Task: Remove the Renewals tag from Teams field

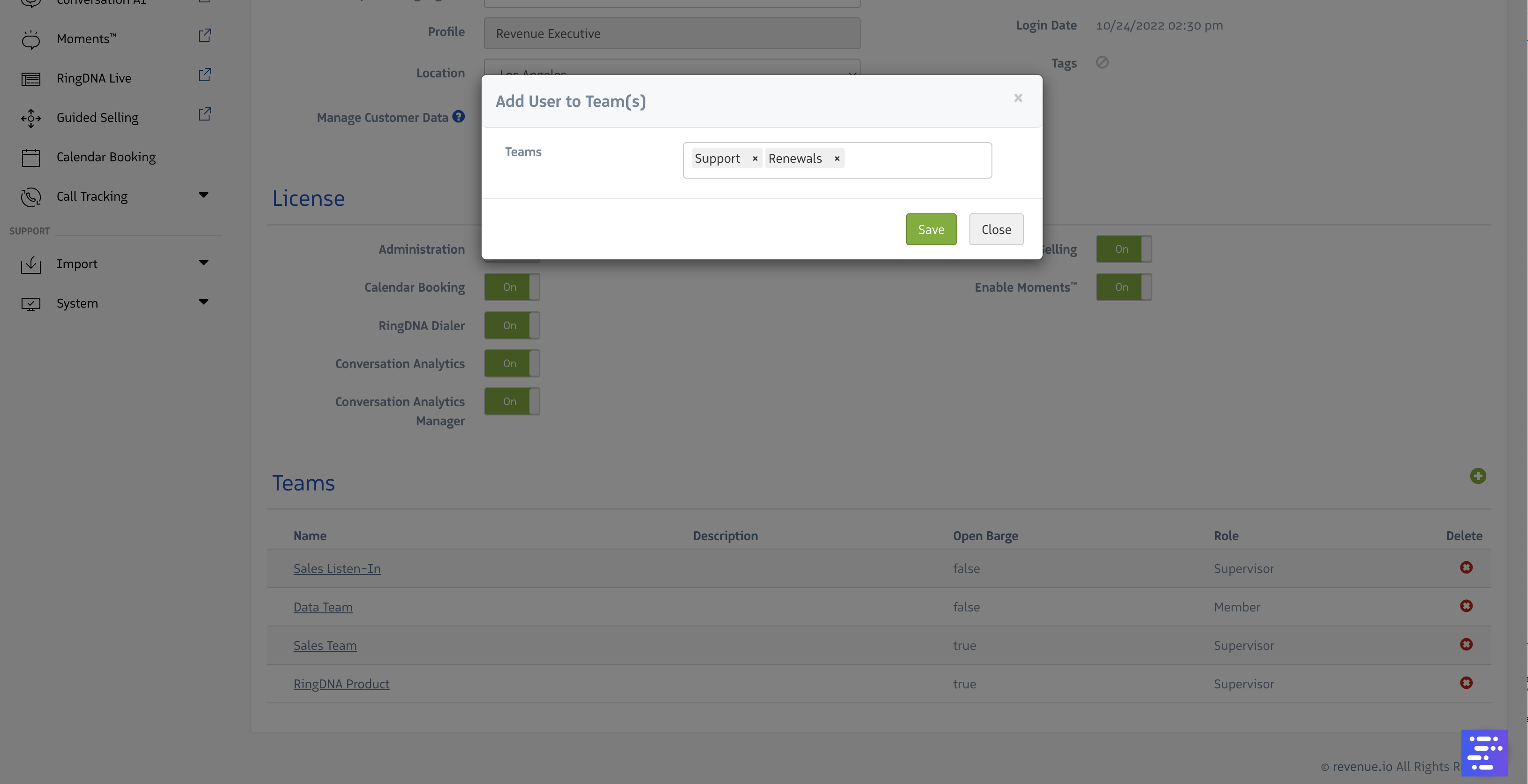Action: tap(836, 159)
